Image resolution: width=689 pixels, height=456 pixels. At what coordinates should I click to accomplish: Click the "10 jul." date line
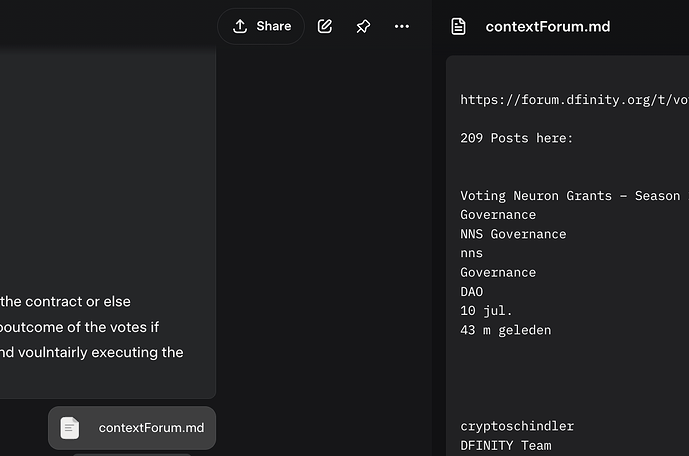(487, 310)
